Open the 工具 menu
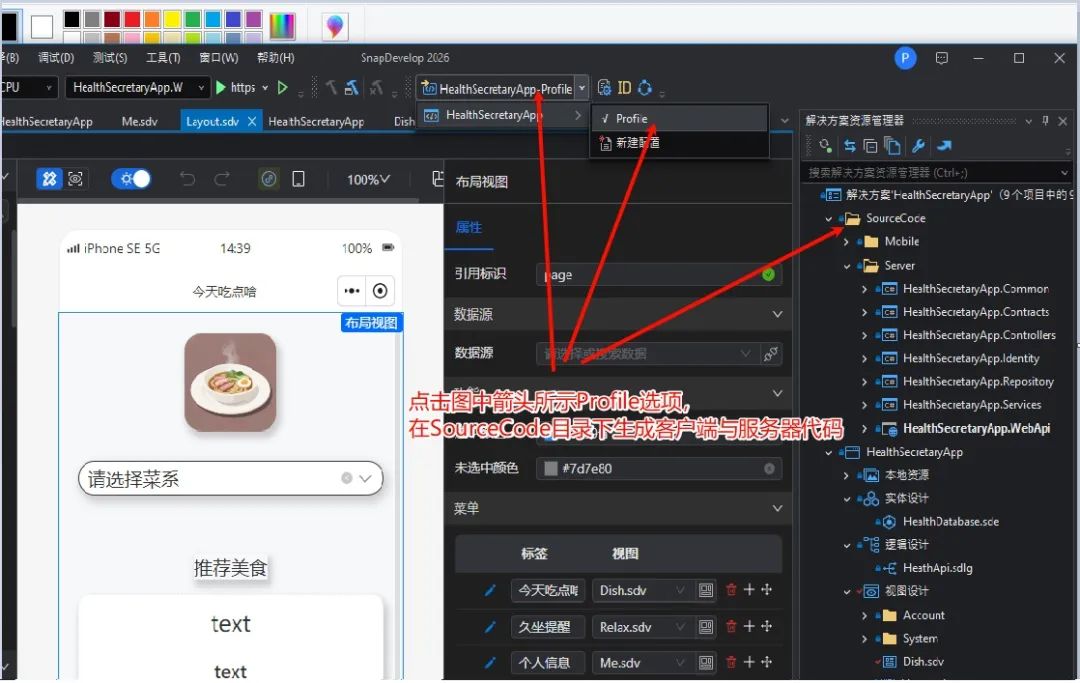The image size is (1080, 683). [x=163, y=57]
